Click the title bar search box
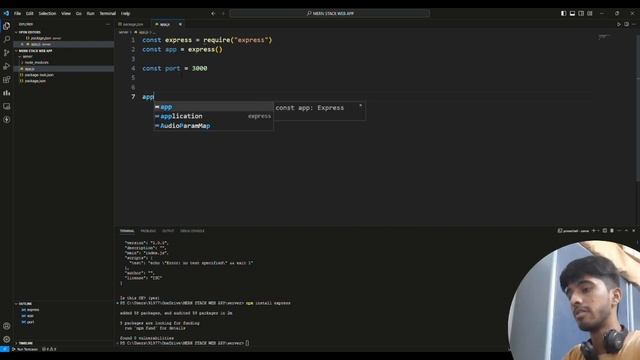The width and height of the screenshot is (640, 360). (x=330, y=13)
